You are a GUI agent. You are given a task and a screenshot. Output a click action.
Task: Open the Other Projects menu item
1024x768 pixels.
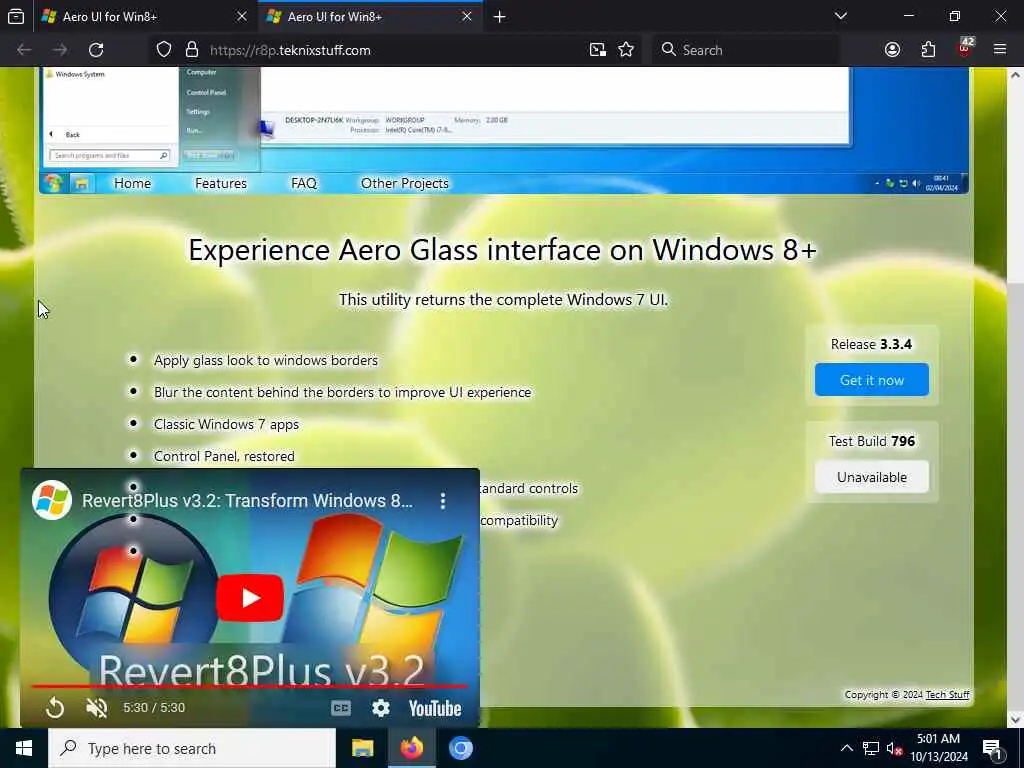coord(404,184)
